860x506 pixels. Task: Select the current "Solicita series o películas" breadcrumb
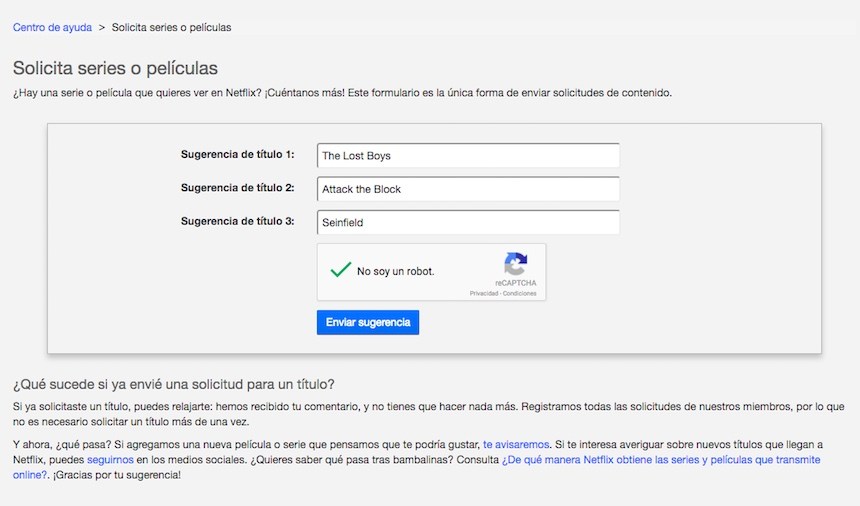171,27
